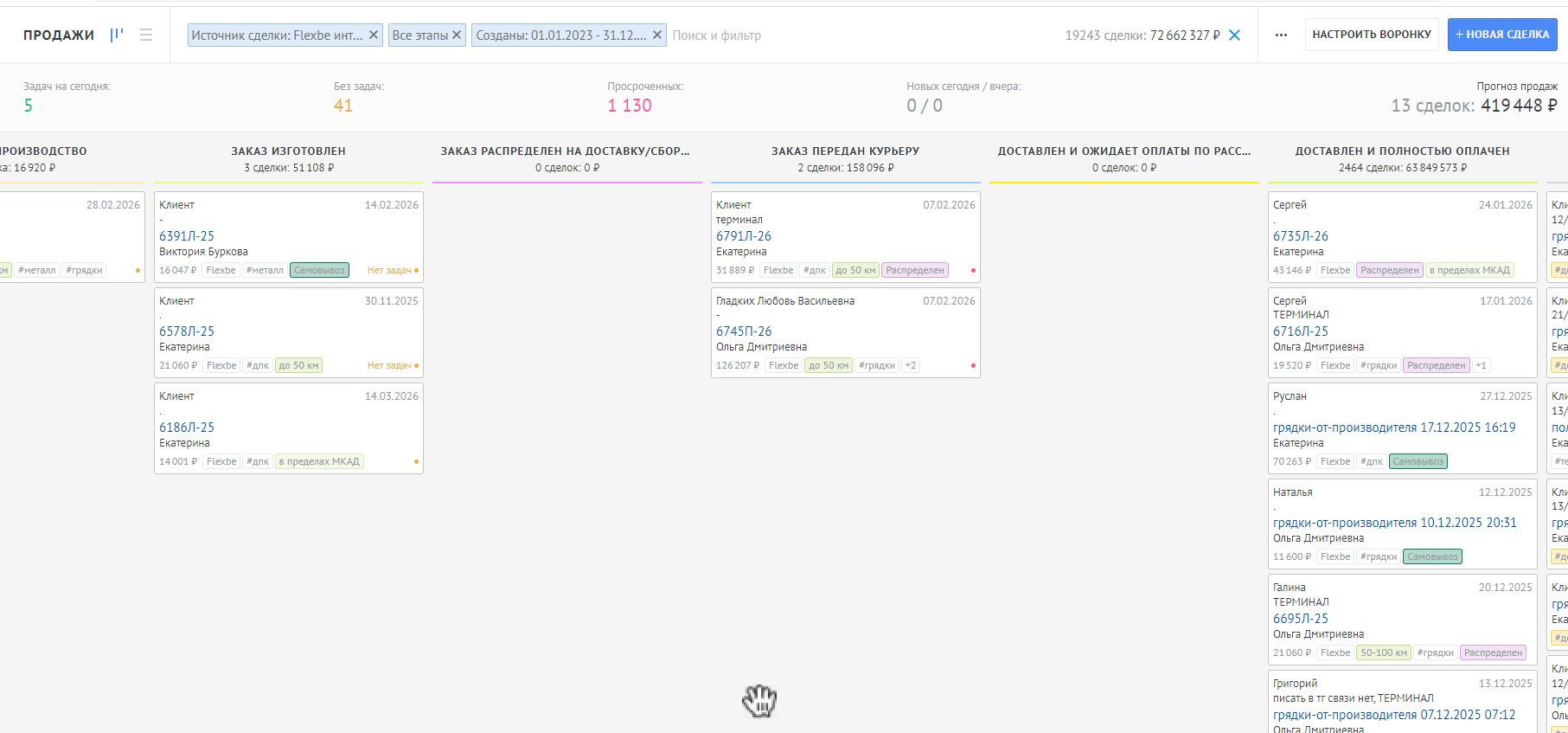Select the ЗАКАЗ ИЗГОТОВЛЕН column header
The width and height of the screenshot is (1568, 733).
pos(288,151)
